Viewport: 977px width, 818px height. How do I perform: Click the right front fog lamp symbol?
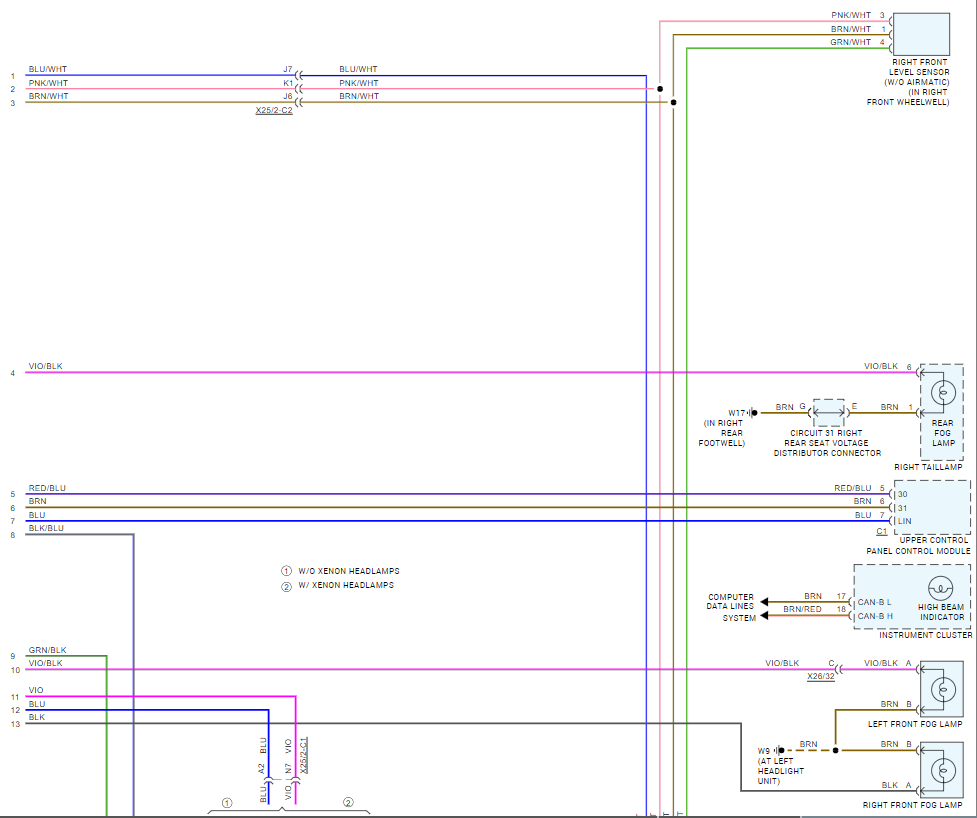(941, 771)
